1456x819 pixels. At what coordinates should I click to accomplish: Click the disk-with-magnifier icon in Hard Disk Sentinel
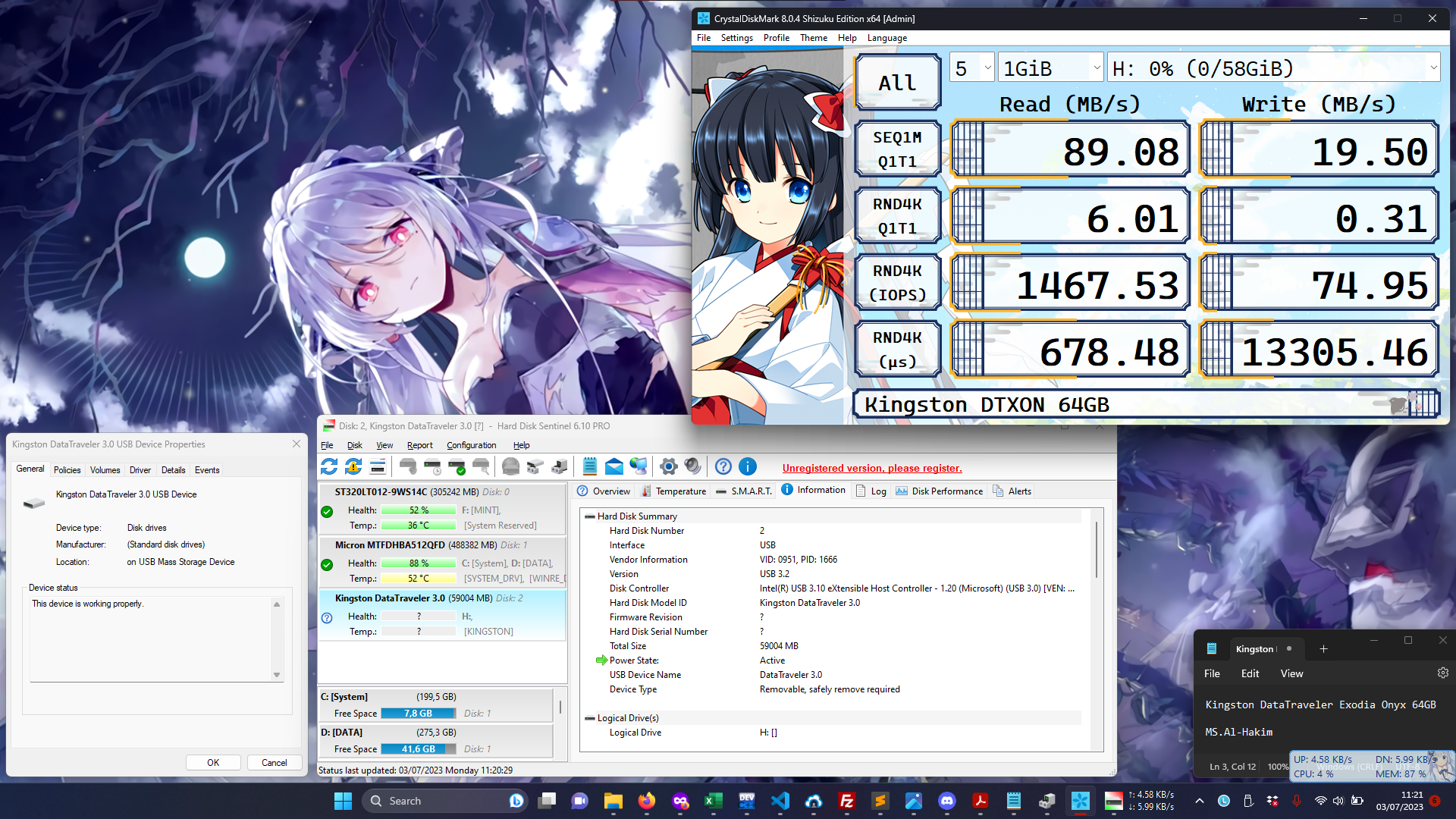(481, 466)
